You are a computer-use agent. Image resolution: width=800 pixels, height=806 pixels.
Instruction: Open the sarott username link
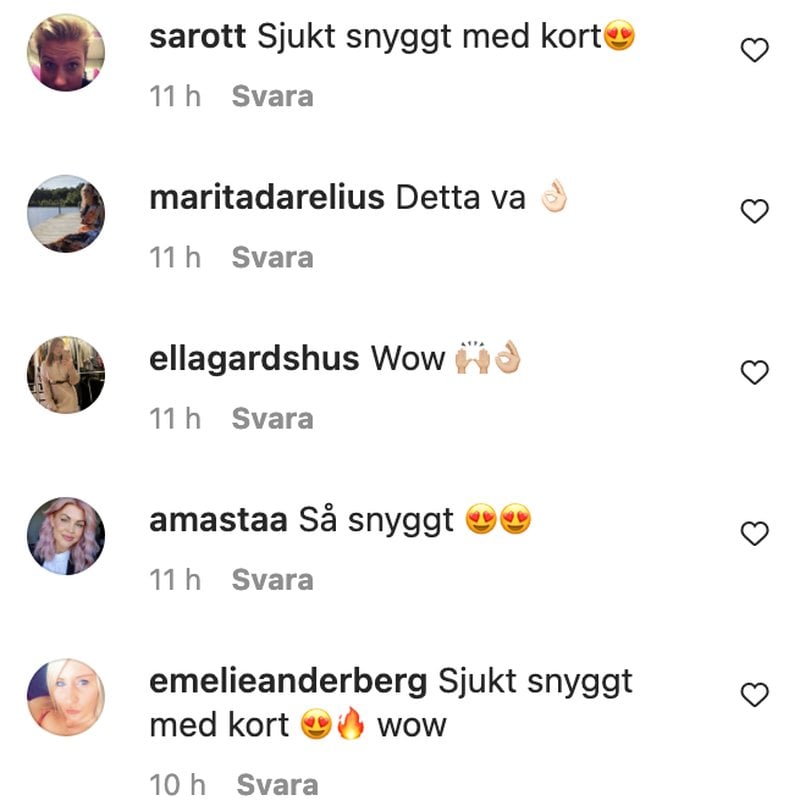point(197,37)
